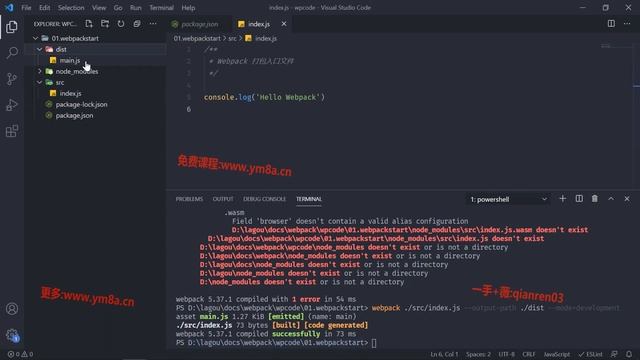Change indentation via Spaces: 2

tap(478, 354)
